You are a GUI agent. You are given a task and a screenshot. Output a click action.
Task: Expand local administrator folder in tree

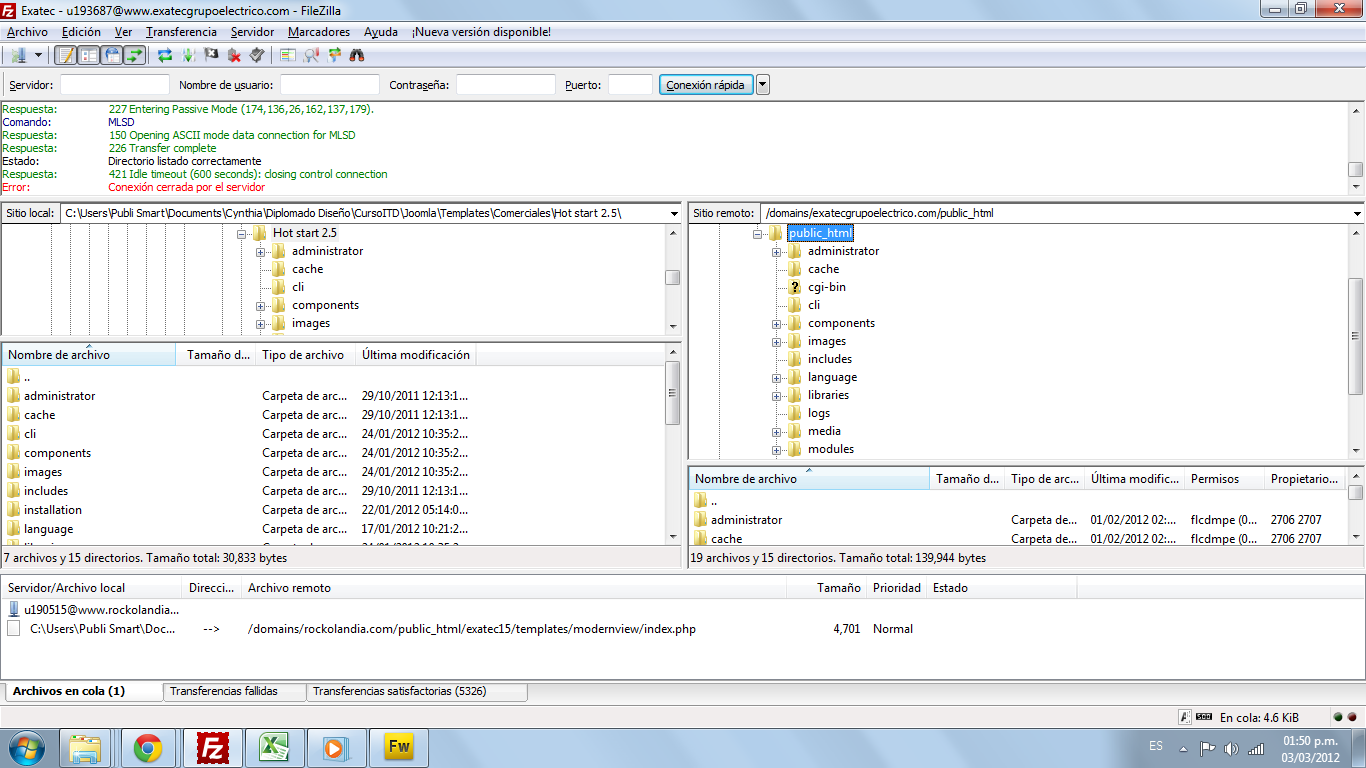coord(260,251)
